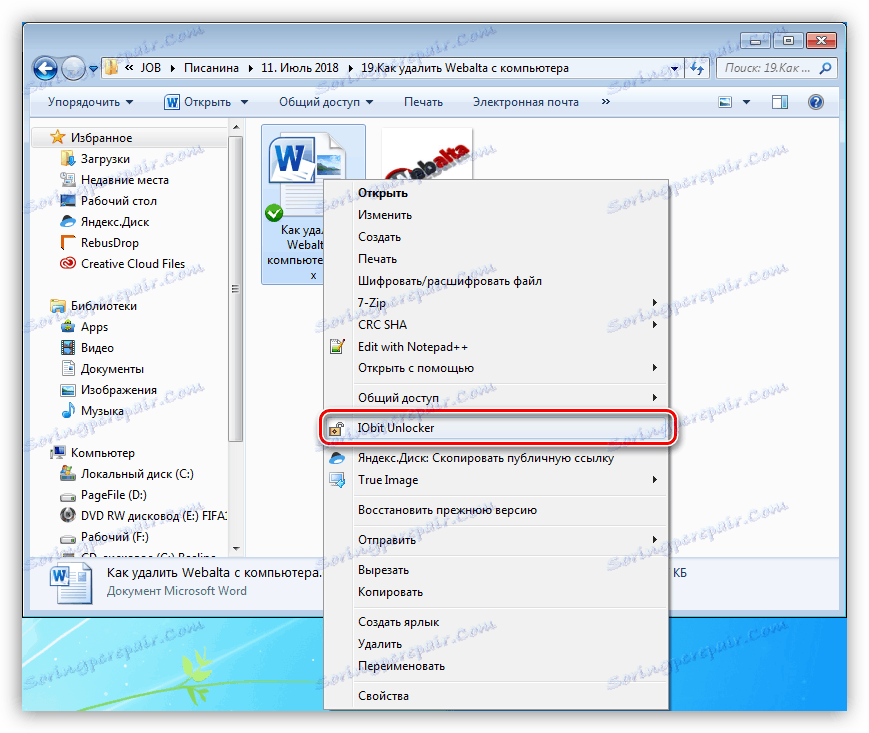Open Рабочий (F:) drive
The height and width of the screenshot is (733, 869).
point(114,537)
